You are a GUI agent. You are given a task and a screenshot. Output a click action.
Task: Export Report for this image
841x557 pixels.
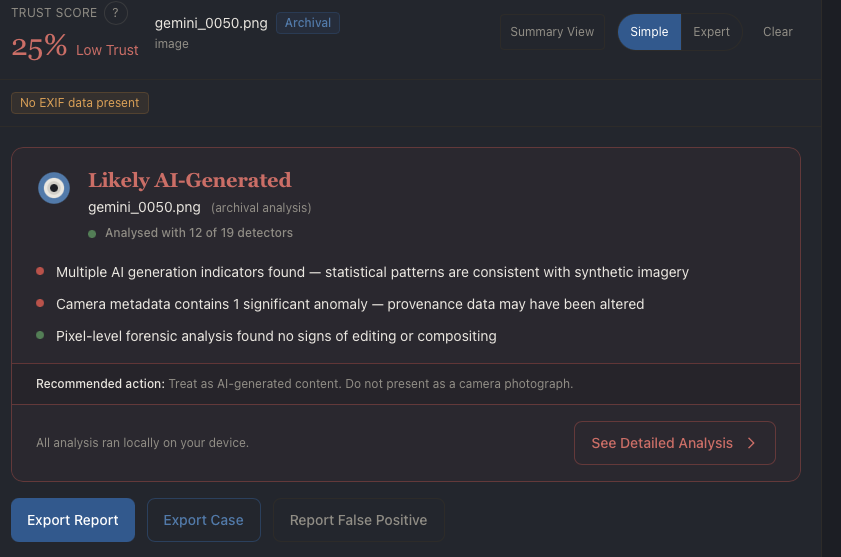pos(73,520)
